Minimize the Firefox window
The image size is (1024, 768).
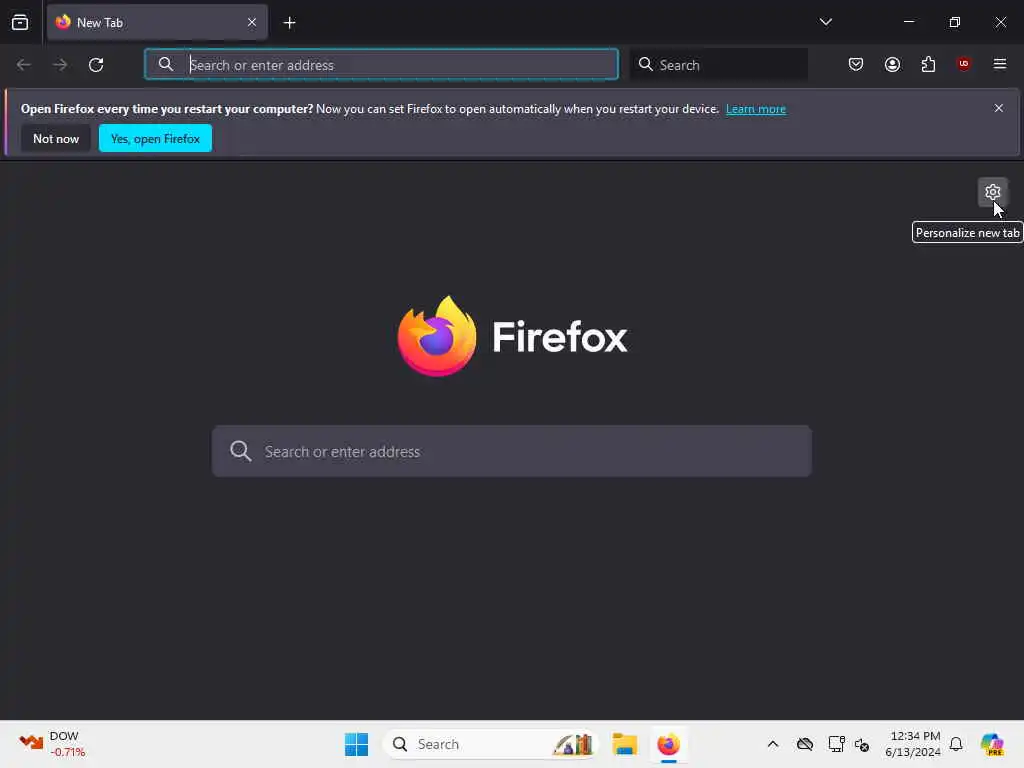(x=908, y=22)
